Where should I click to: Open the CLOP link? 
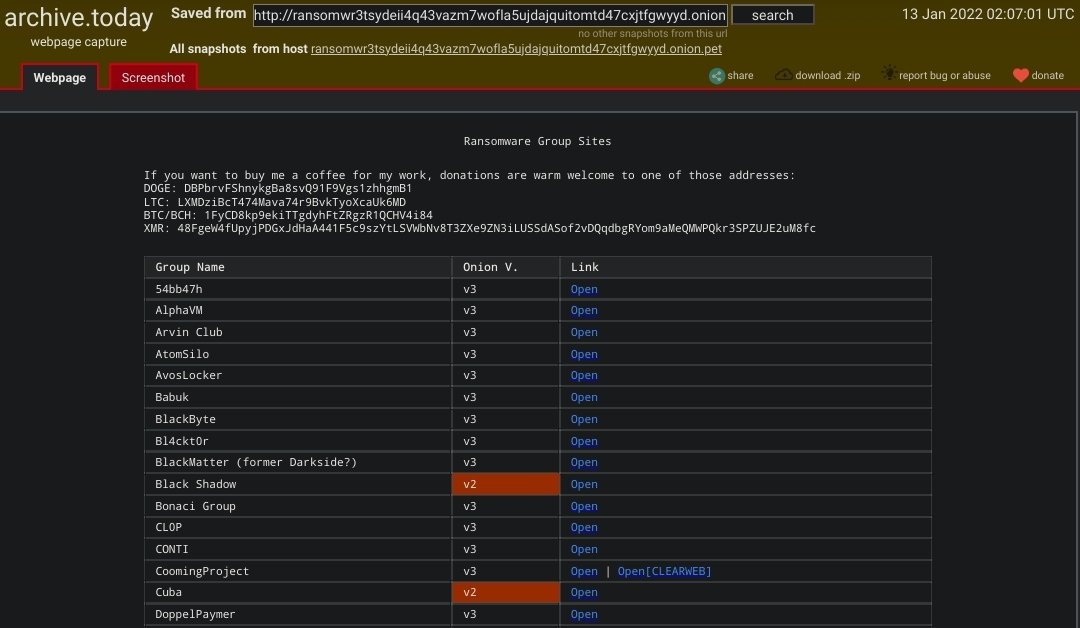(x=583, y=527)
